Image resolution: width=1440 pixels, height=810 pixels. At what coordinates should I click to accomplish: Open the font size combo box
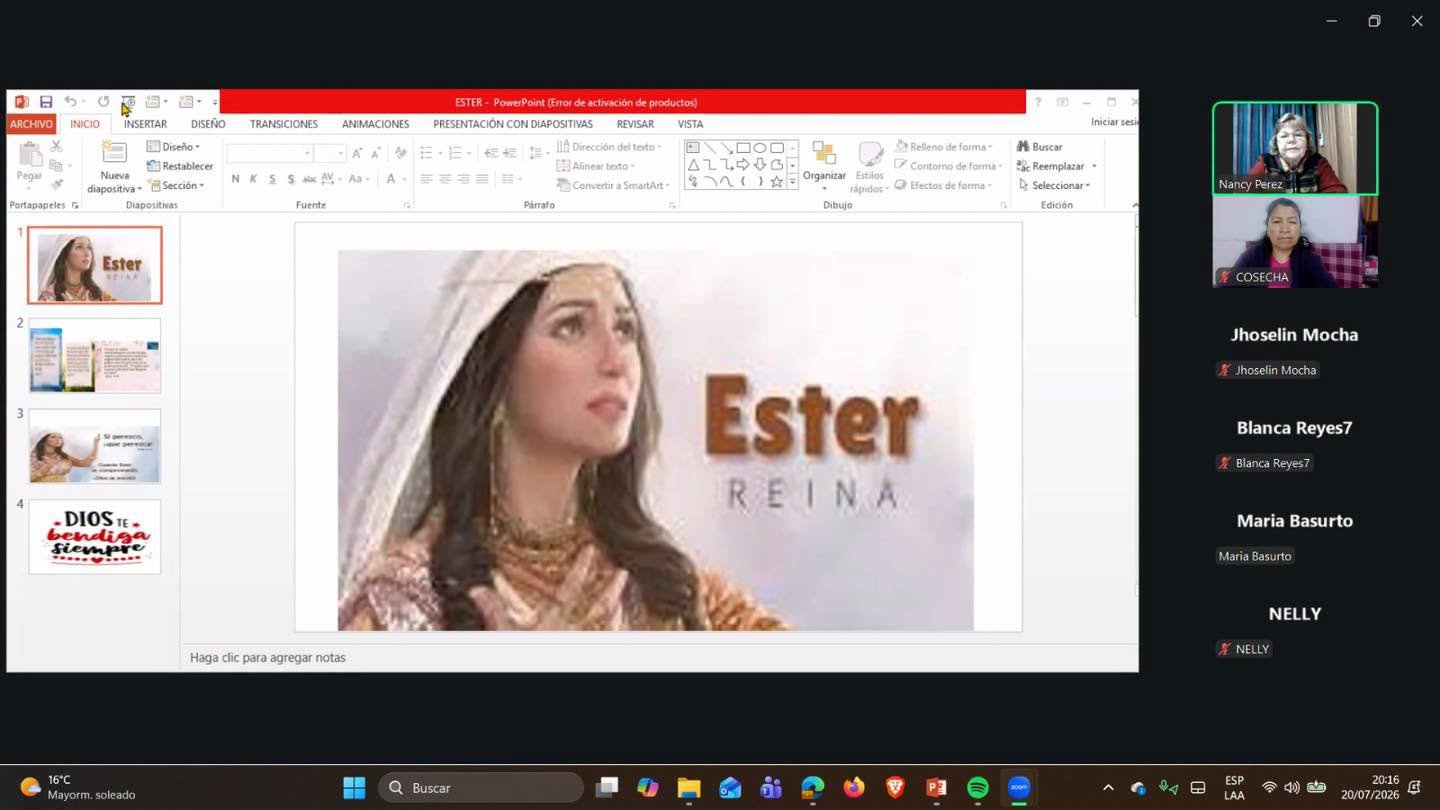(329, 153)
